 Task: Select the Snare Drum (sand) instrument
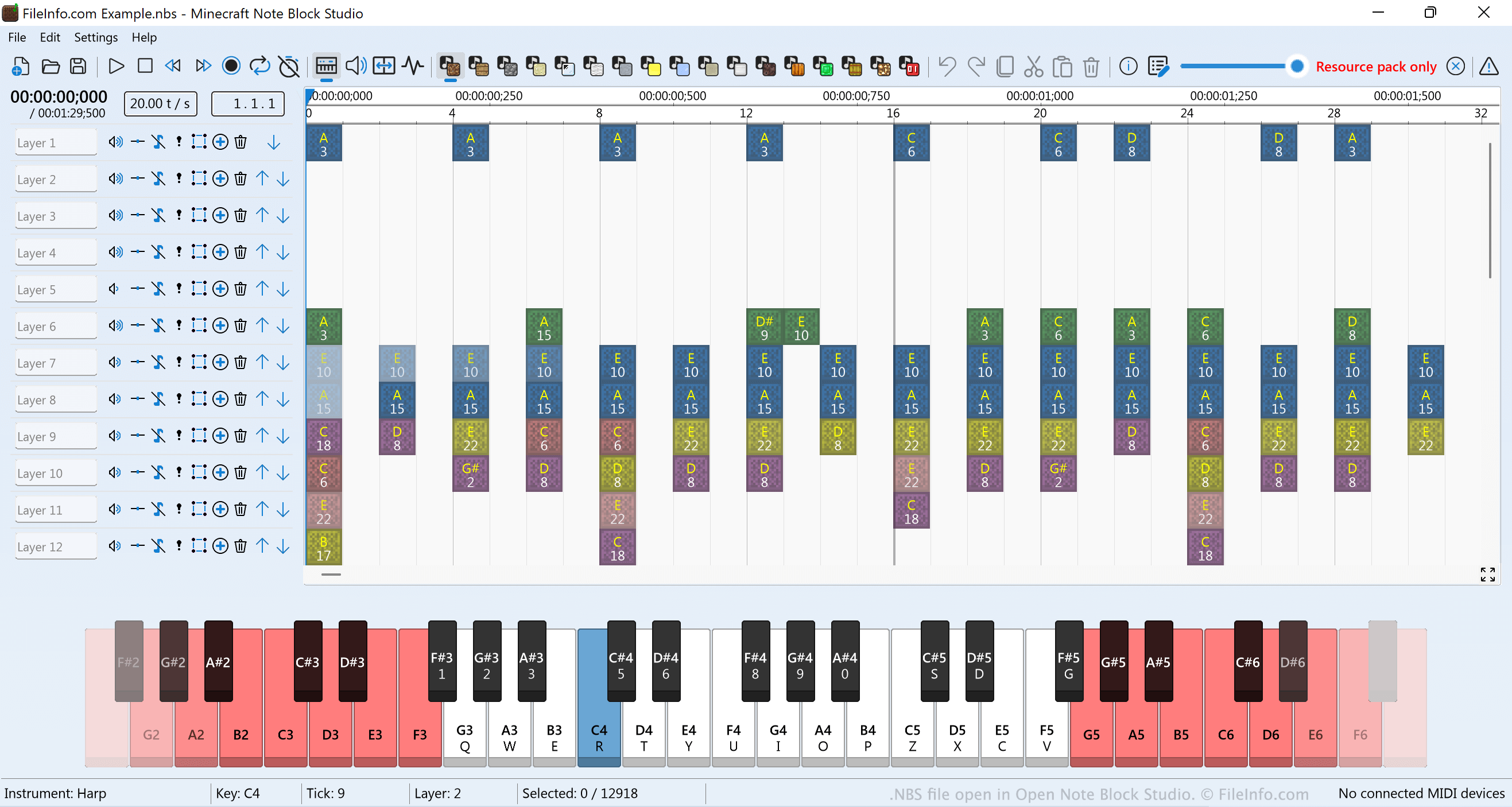pyautogui.click(x=537, y=67)
